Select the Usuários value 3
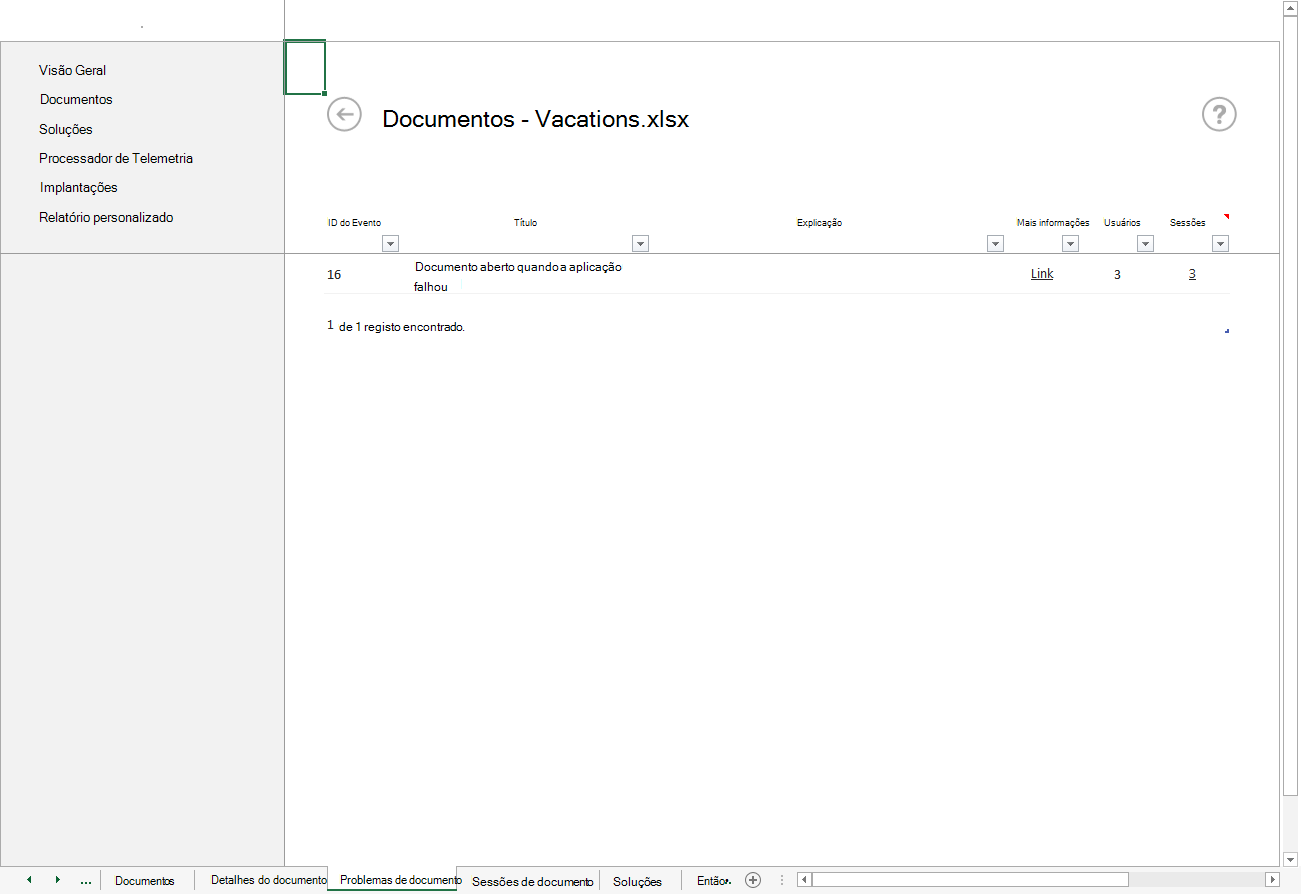The height and width of the screenshot is (894, 1301). point(1117,274)
